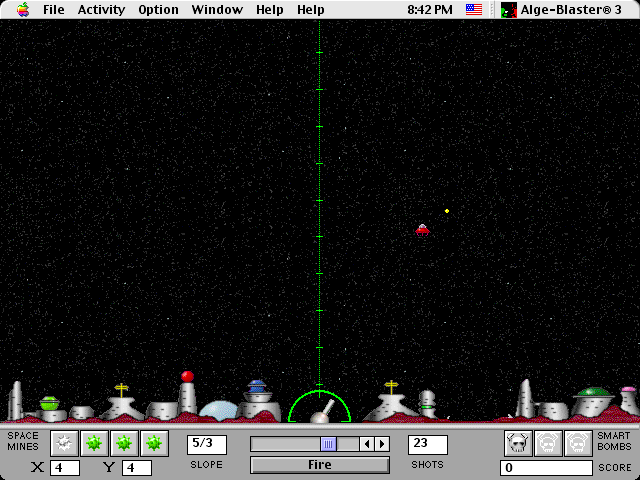Click the third smart bomb icon
Image resolution: width=640 pixels, height=480 pixels.
coord(578,443)
